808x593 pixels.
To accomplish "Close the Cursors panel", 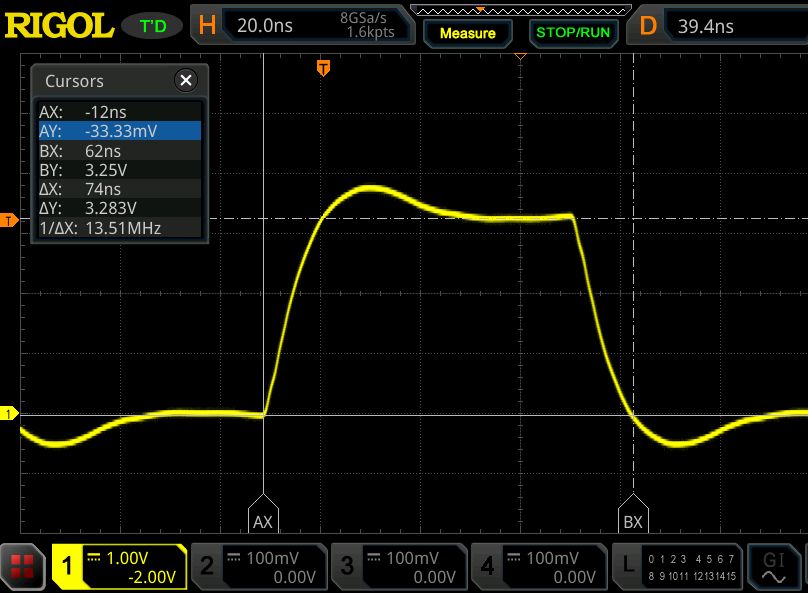I will 186,80.
